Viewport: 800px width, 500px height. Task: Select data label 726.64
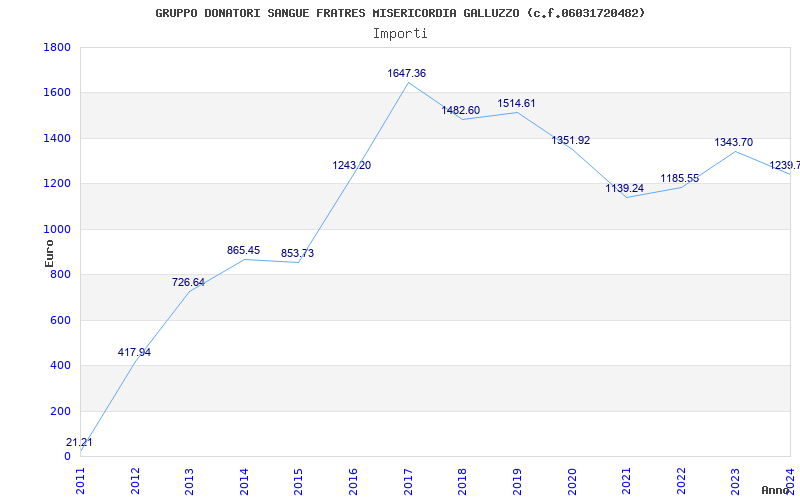tap(188, 282)
